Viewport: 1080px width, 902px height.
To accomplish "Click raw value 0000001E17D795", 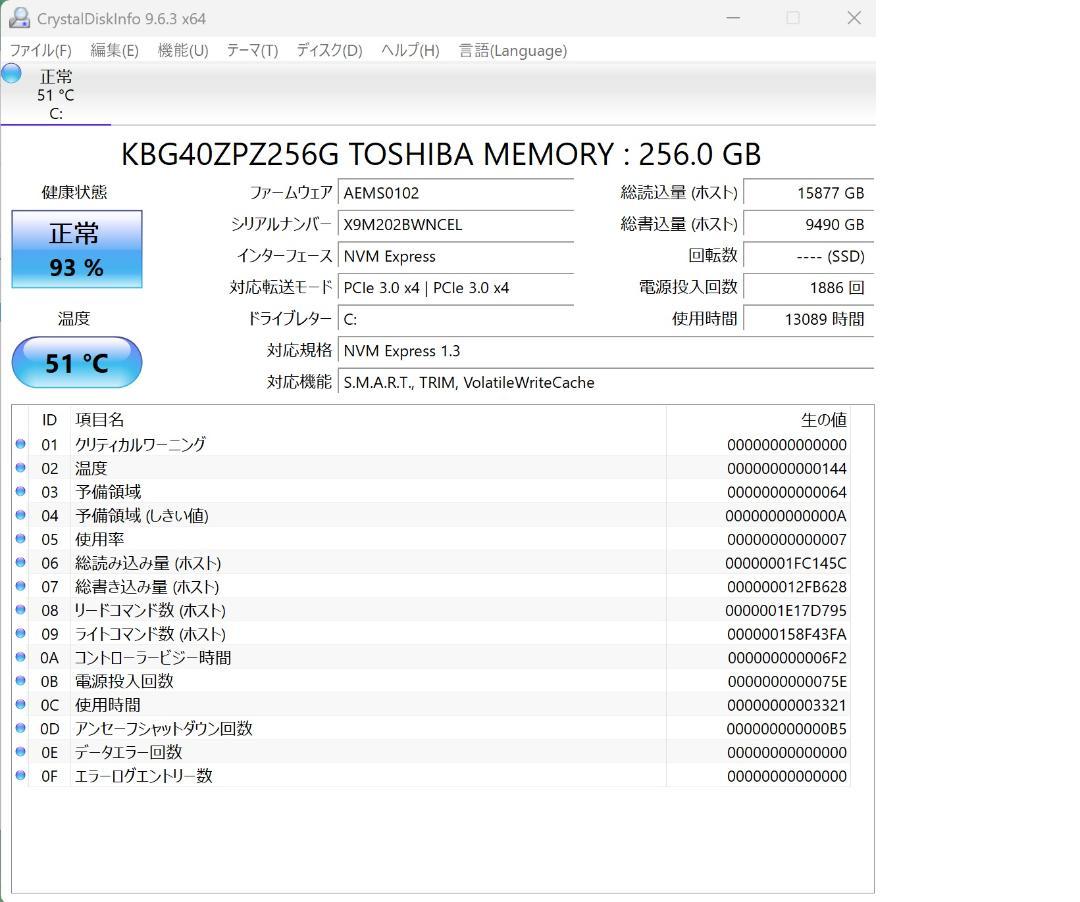I will pyautogui.click(x=786, y=610).
